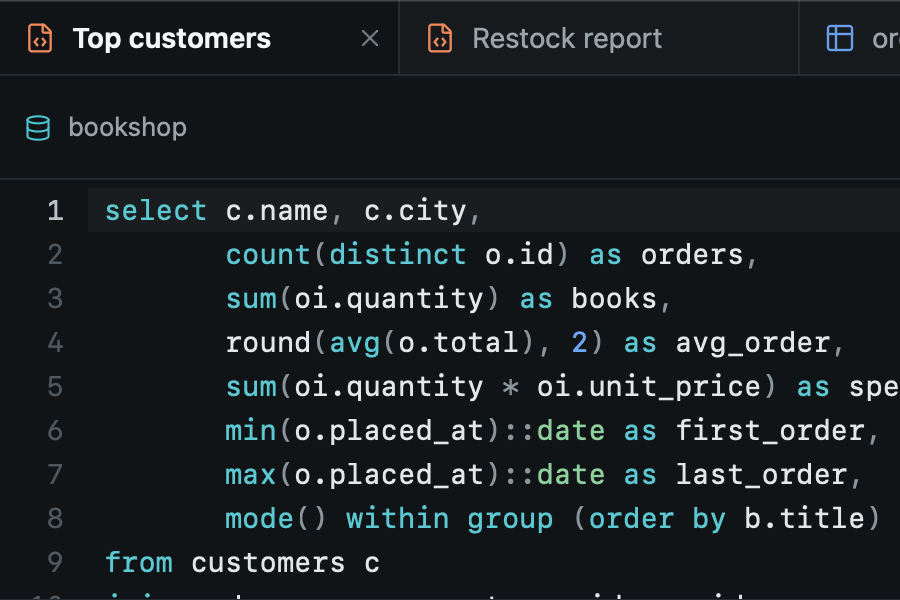This screenshot has width=900, height=600.
Task: Click 'c.name' on line 1
Action: click(277, 211)
